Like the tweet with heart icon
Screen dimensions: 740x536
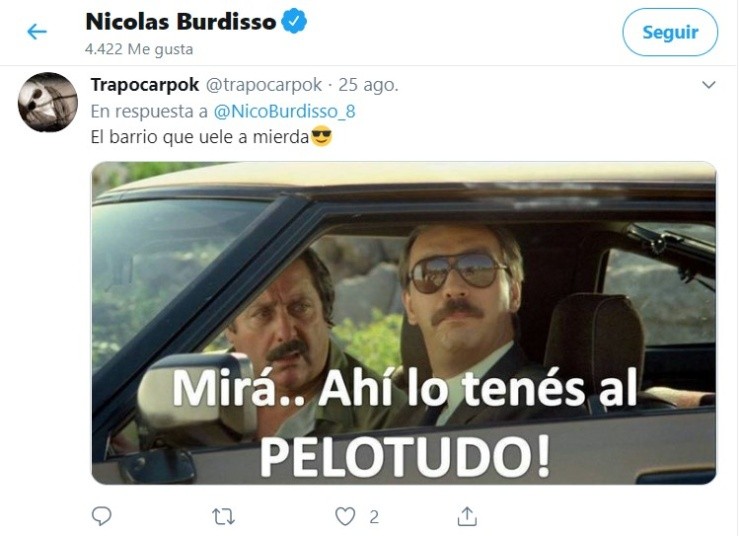click(345, 516)
